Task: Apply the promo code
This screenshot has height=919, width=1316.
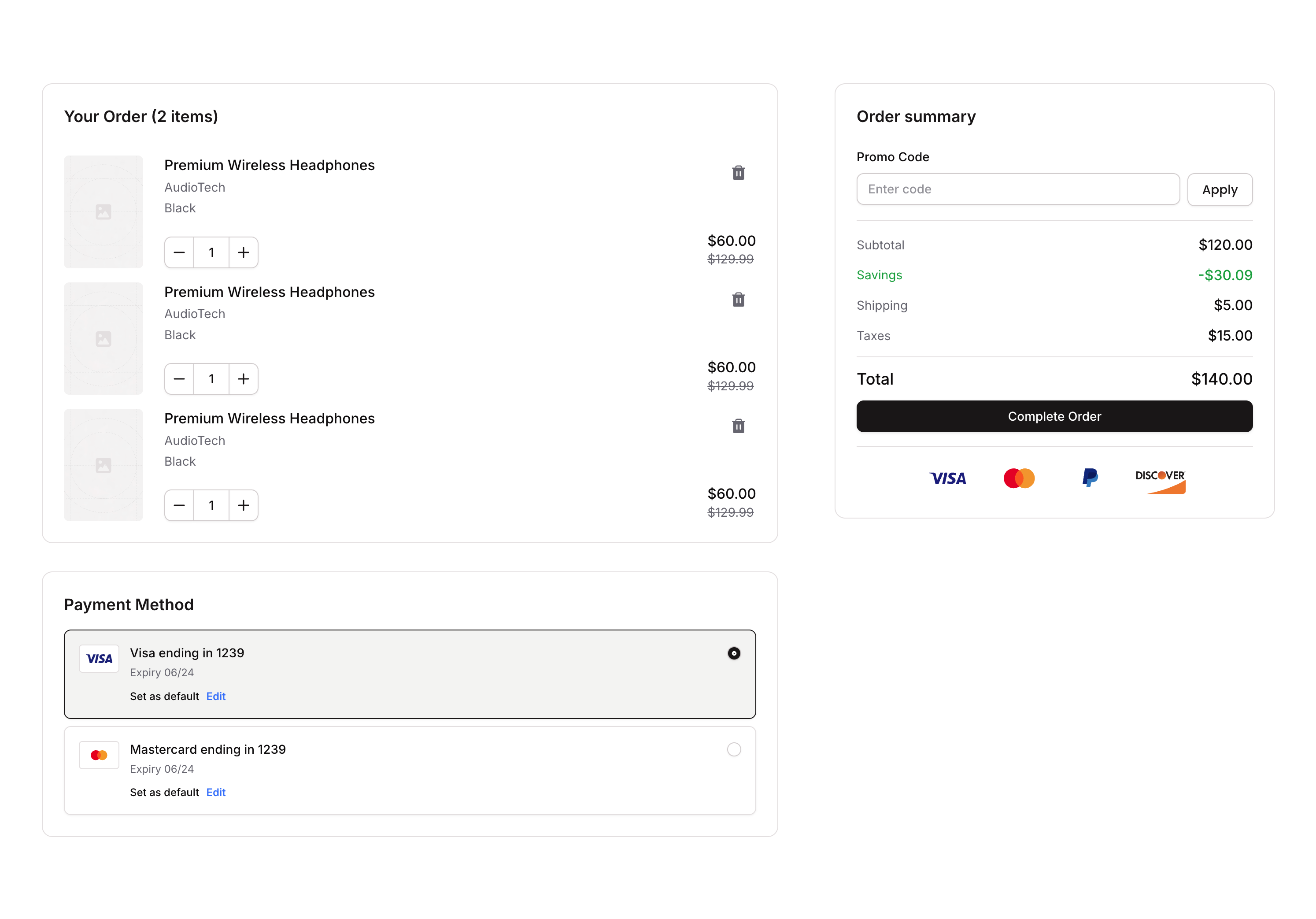Action: tap(1219, 190)
